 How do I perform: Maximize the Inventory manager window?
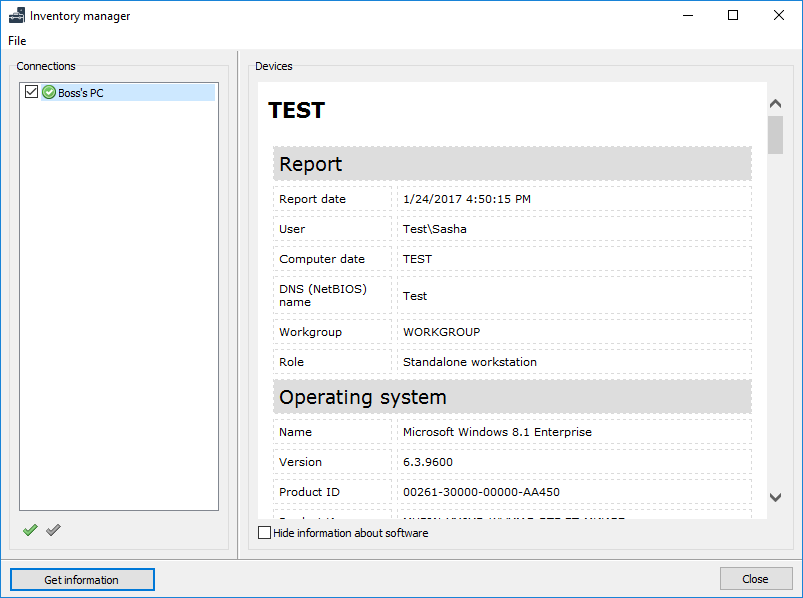733,16
